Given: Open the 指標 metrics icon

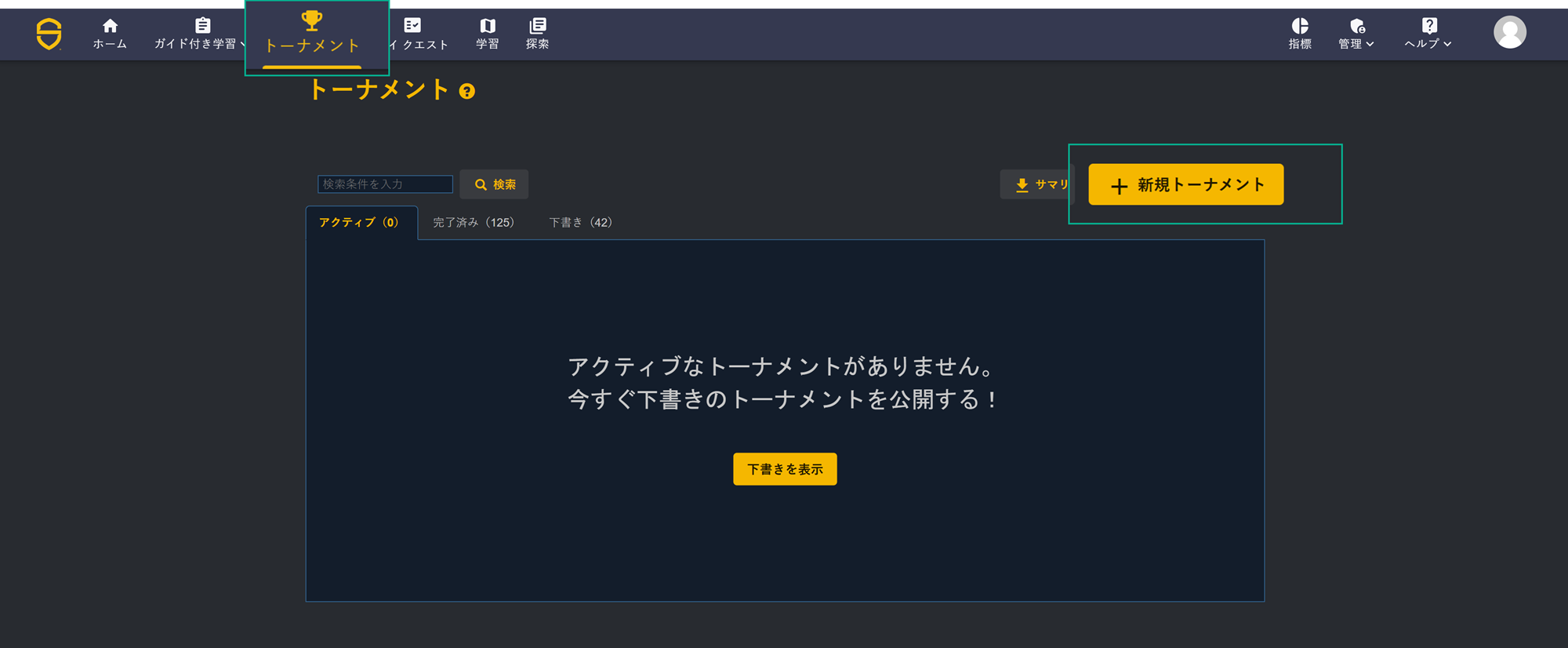Looking at the screenshot, I should pyautogui.click(x=1300, y=34).
